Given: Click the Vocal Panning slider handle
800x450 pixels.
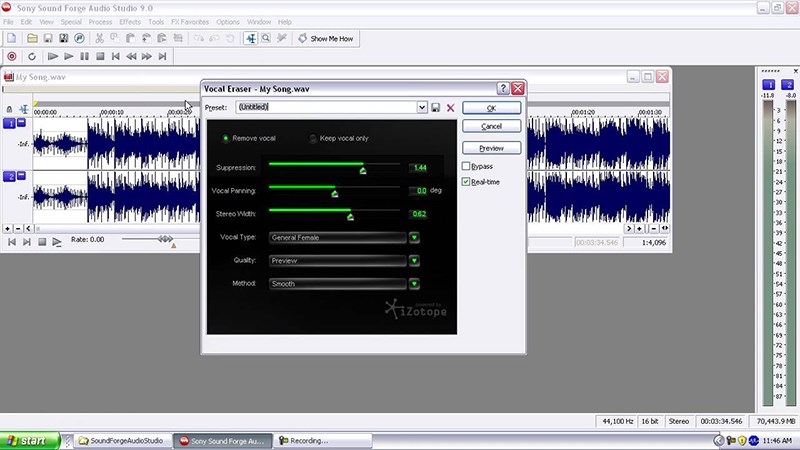Looking at the screenshot, I should 335,193.
